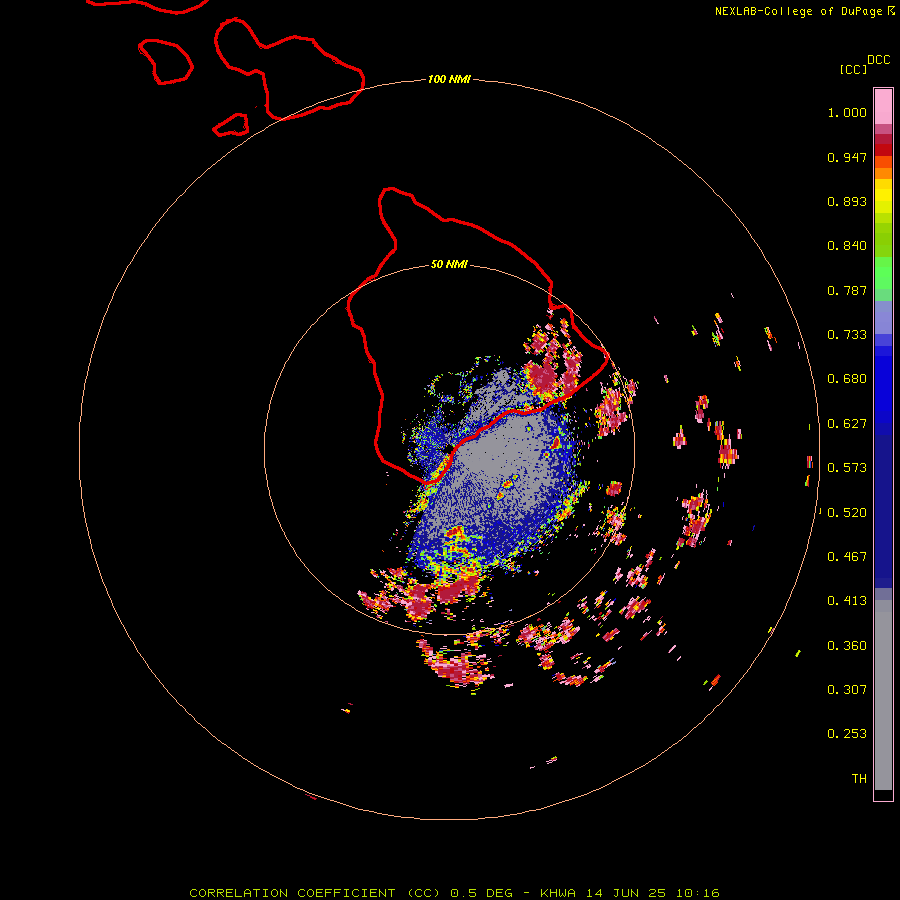
Task: Click the 14 JUN 25 date text
Action: point(626,893)
